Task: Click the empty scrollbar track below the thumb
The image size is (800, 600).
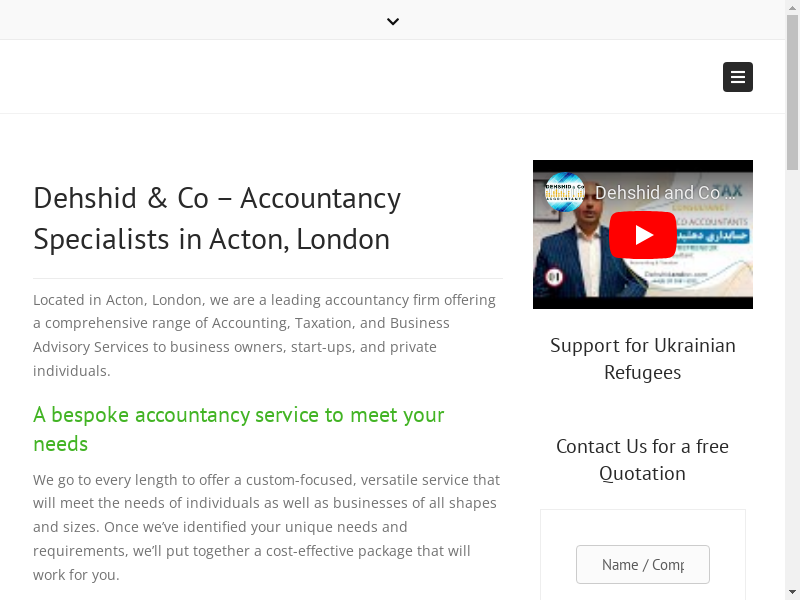Action: pyautogui.click(x=792, y=378)
